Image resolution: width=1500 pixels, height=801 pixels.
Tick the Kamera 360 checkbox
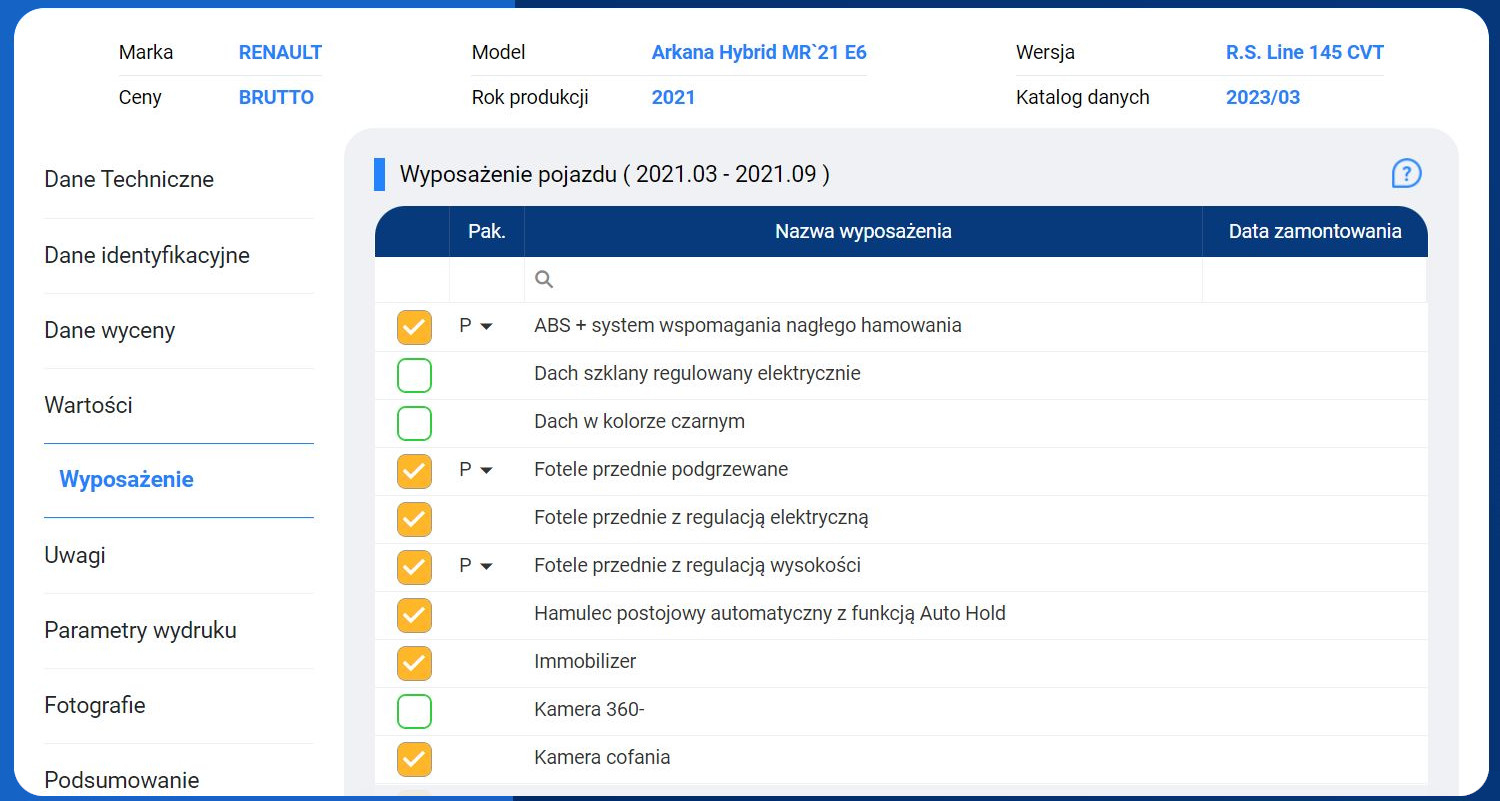coord(414,711)
